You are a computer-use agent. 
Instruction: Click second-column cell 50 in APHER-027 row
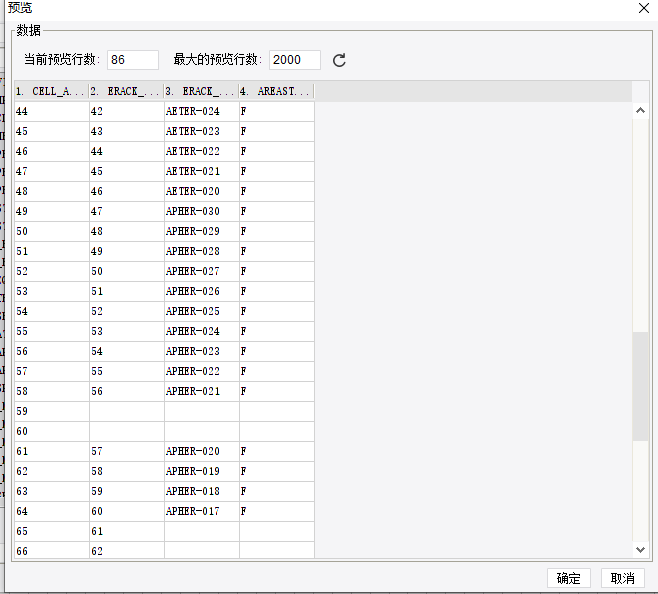[126, 271]
